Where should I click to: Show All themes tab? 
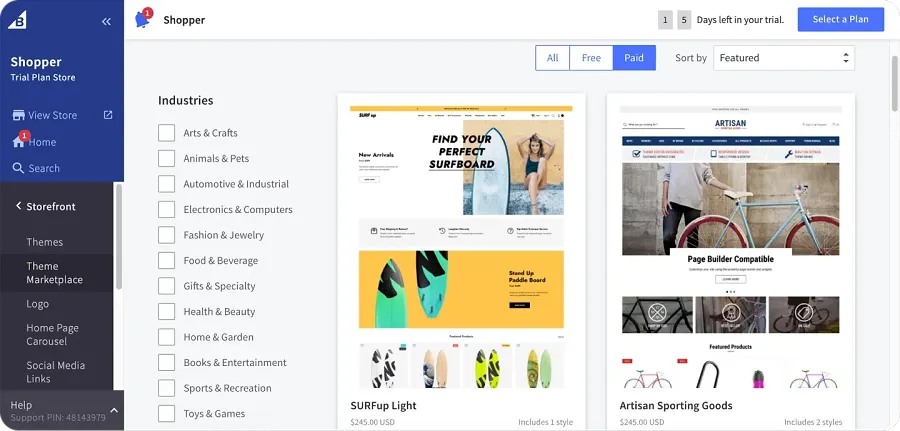[552, 58]
